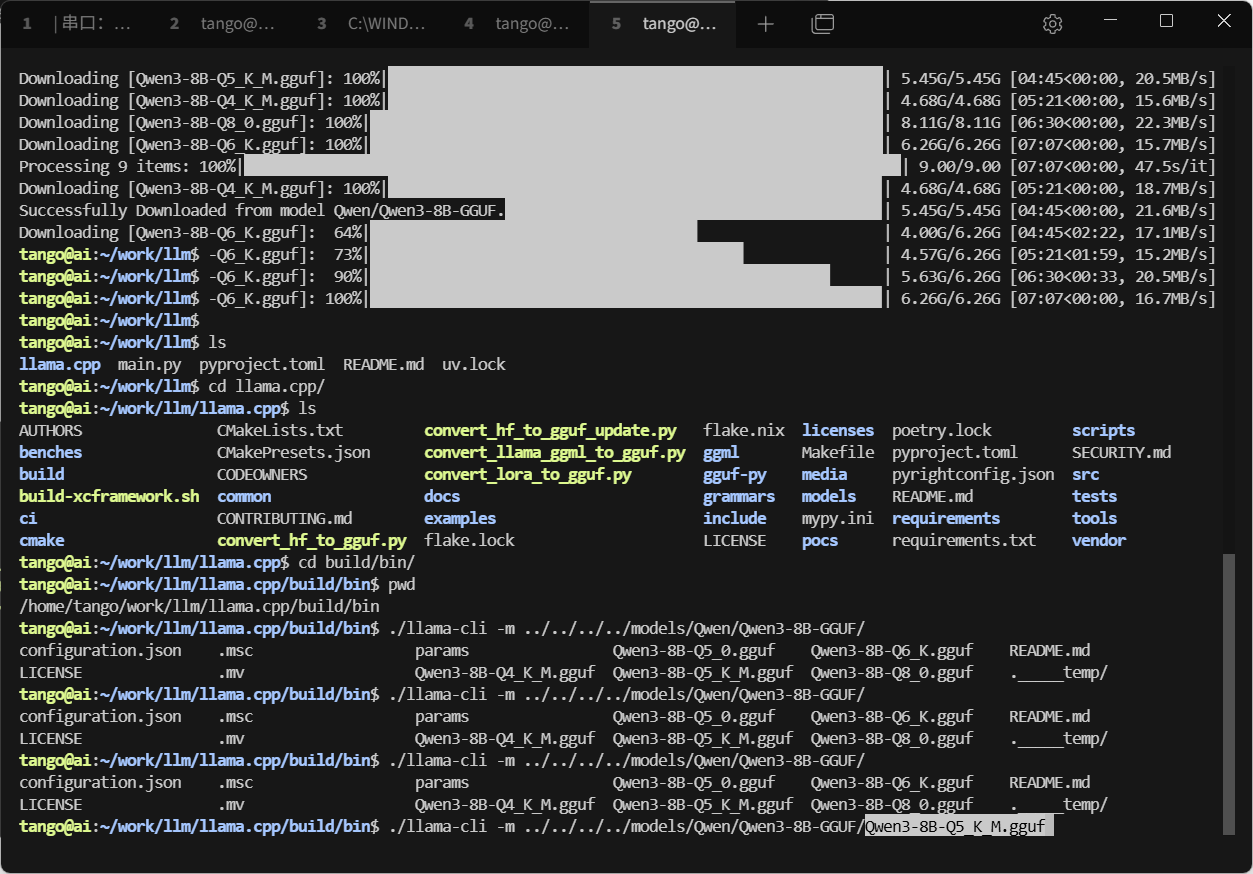Click pwd output path /home/tango/work/llm/llama.cpp/build/bin
1253x874 pixels.
(x=199, y=606)
